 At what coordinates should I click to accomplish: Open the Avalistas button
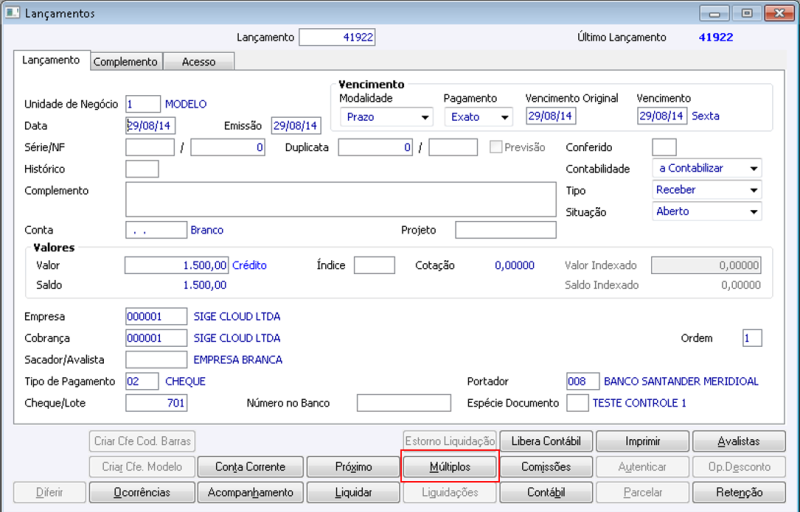tap(739, 441)
